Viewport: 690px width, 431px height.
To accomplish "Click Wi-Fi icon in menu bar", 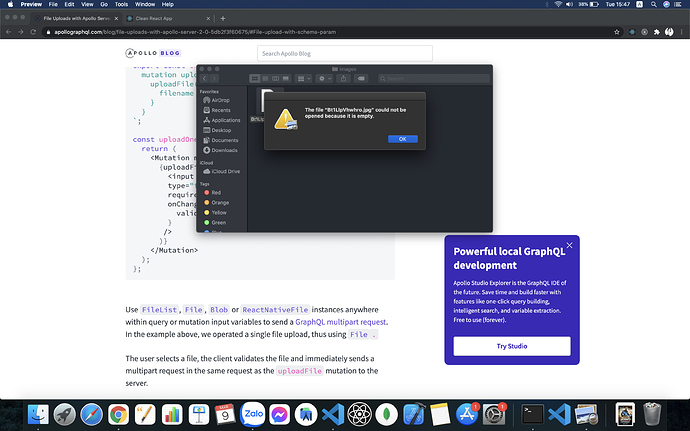I will click(x=558, y=4).
